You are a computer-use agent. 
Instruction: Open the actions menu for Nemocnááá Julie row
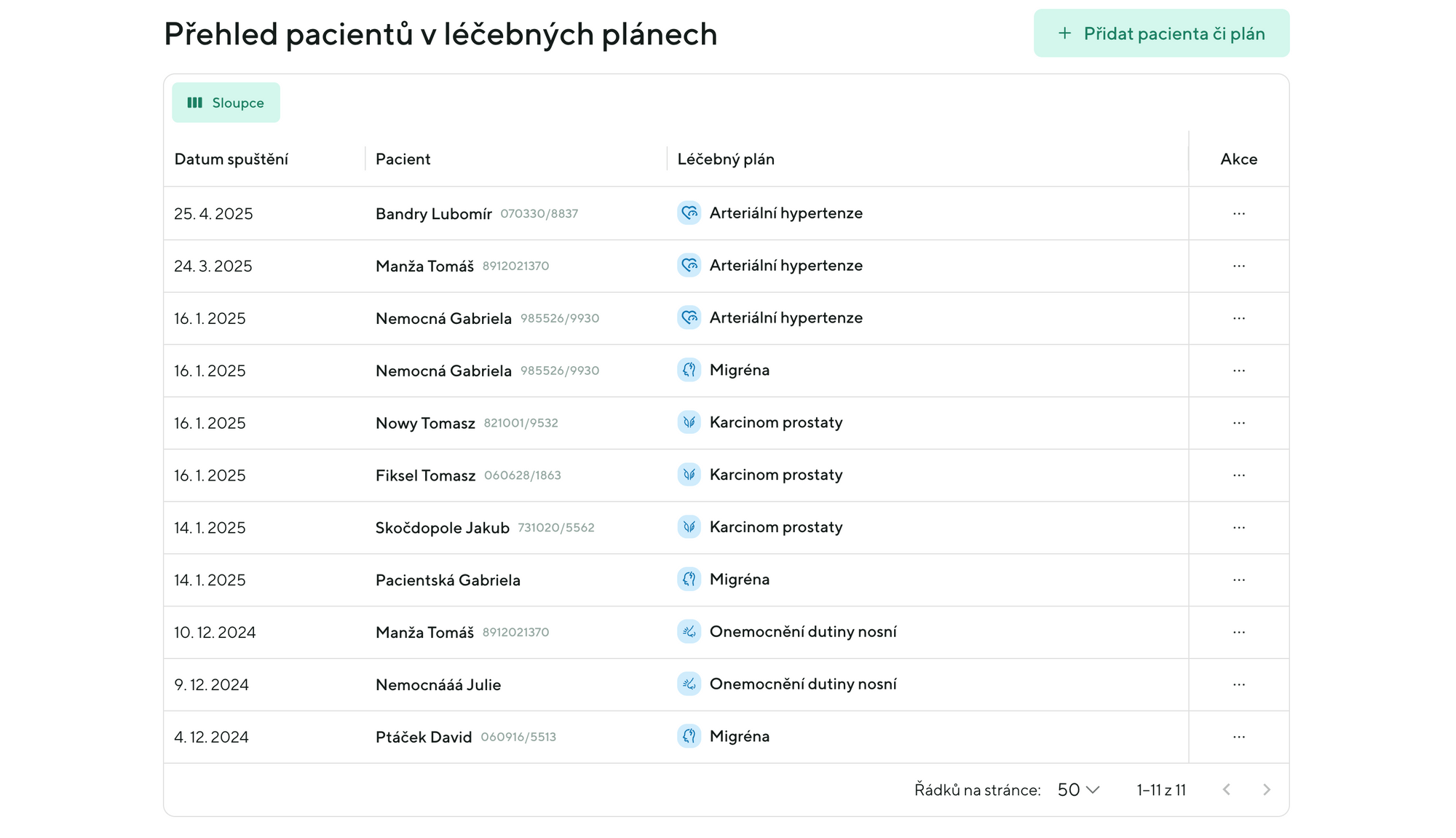[1239, 684]
